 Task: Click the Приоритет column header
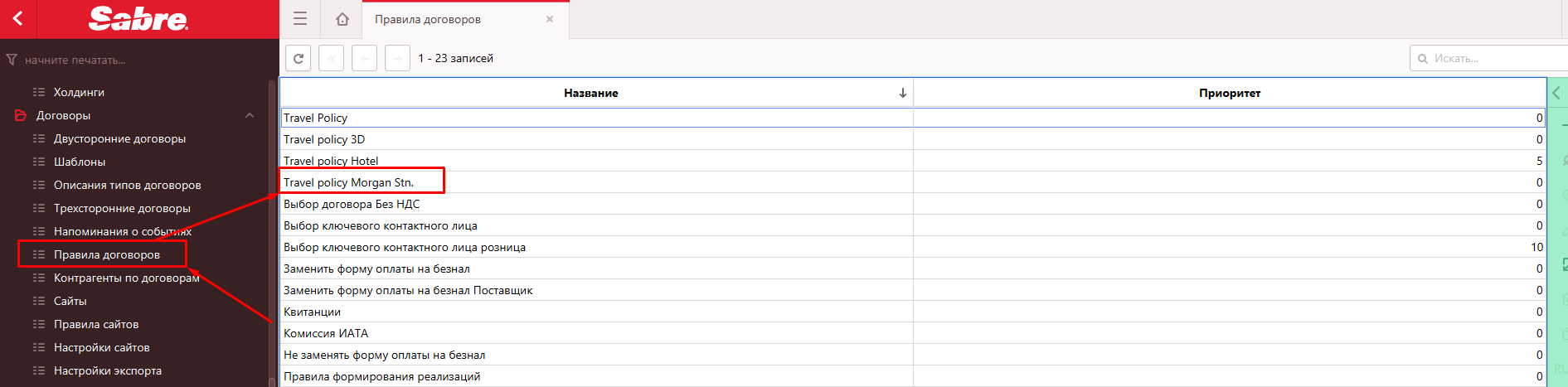point(1229,93)
